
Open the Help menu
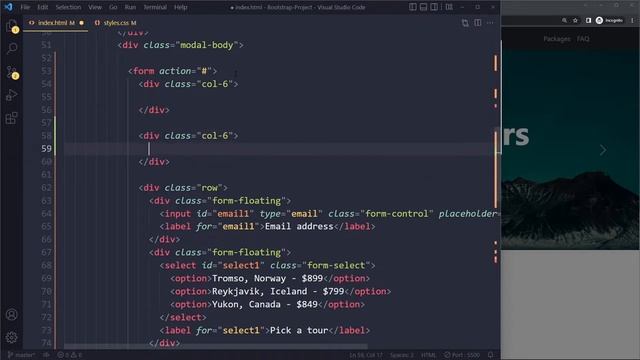pos(180,7)
